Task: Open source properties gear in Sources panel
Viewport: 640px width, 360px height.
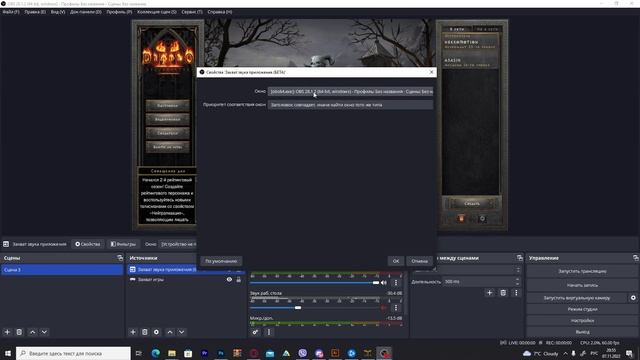Action: tap(156, 332)
